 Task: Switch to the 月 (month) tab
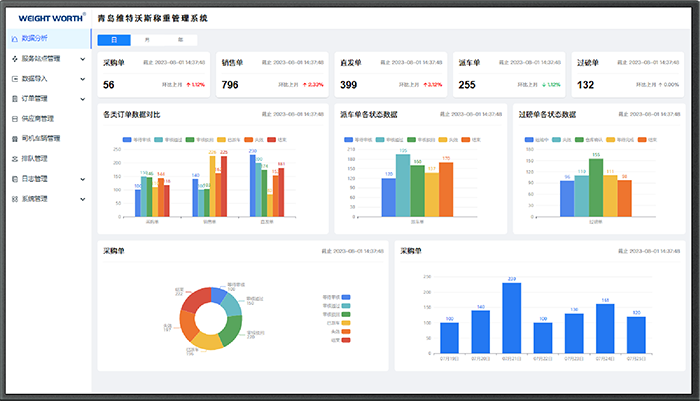coord(147,39)
